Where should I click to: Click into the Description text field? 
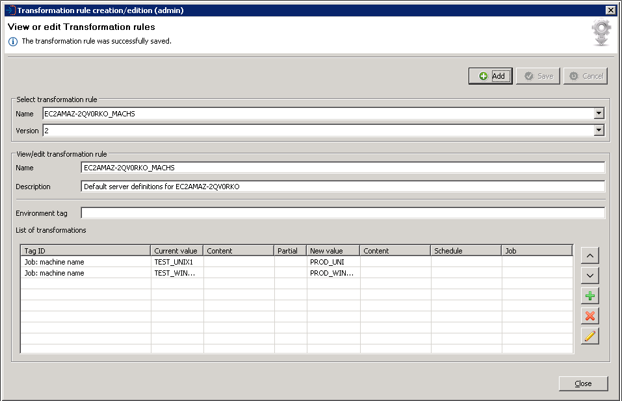click(343, 186)
